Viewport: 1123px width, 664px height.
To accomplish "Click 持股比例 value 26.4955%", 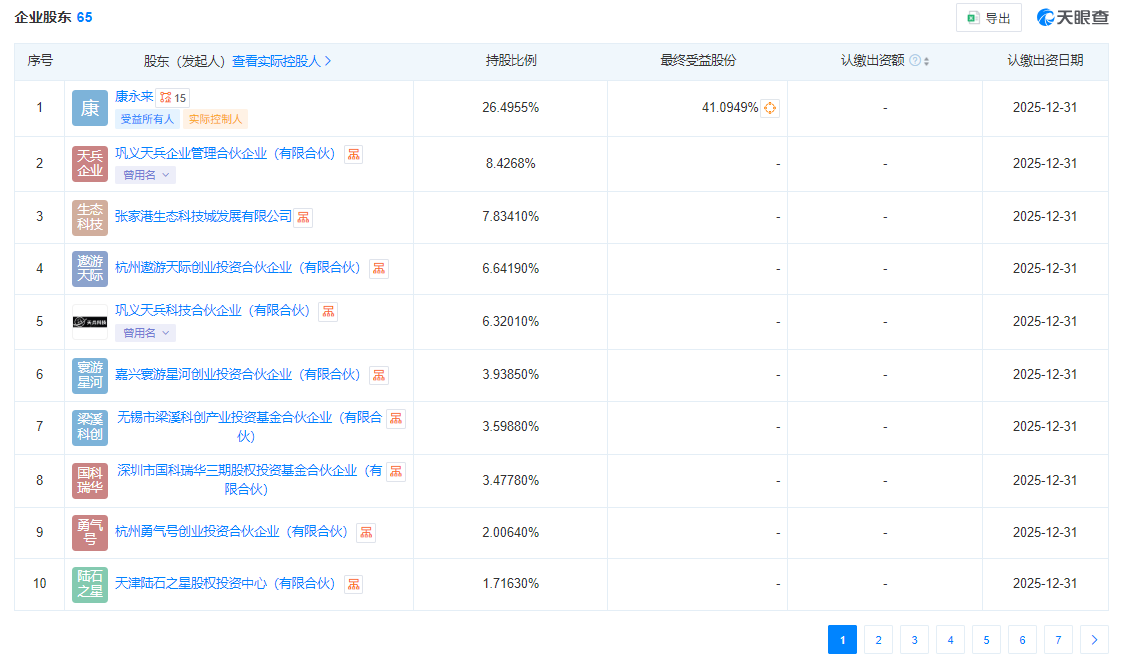I will pyautogui.click(x=510, y=107).
